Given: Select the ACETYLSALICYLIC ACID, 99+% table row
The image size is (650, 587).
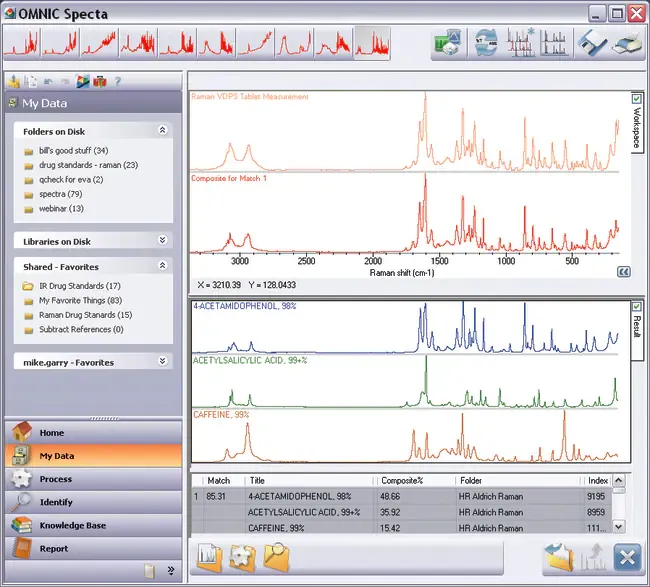Looking at the screenshot, I should pyautogui.click(x=401, y=512).
